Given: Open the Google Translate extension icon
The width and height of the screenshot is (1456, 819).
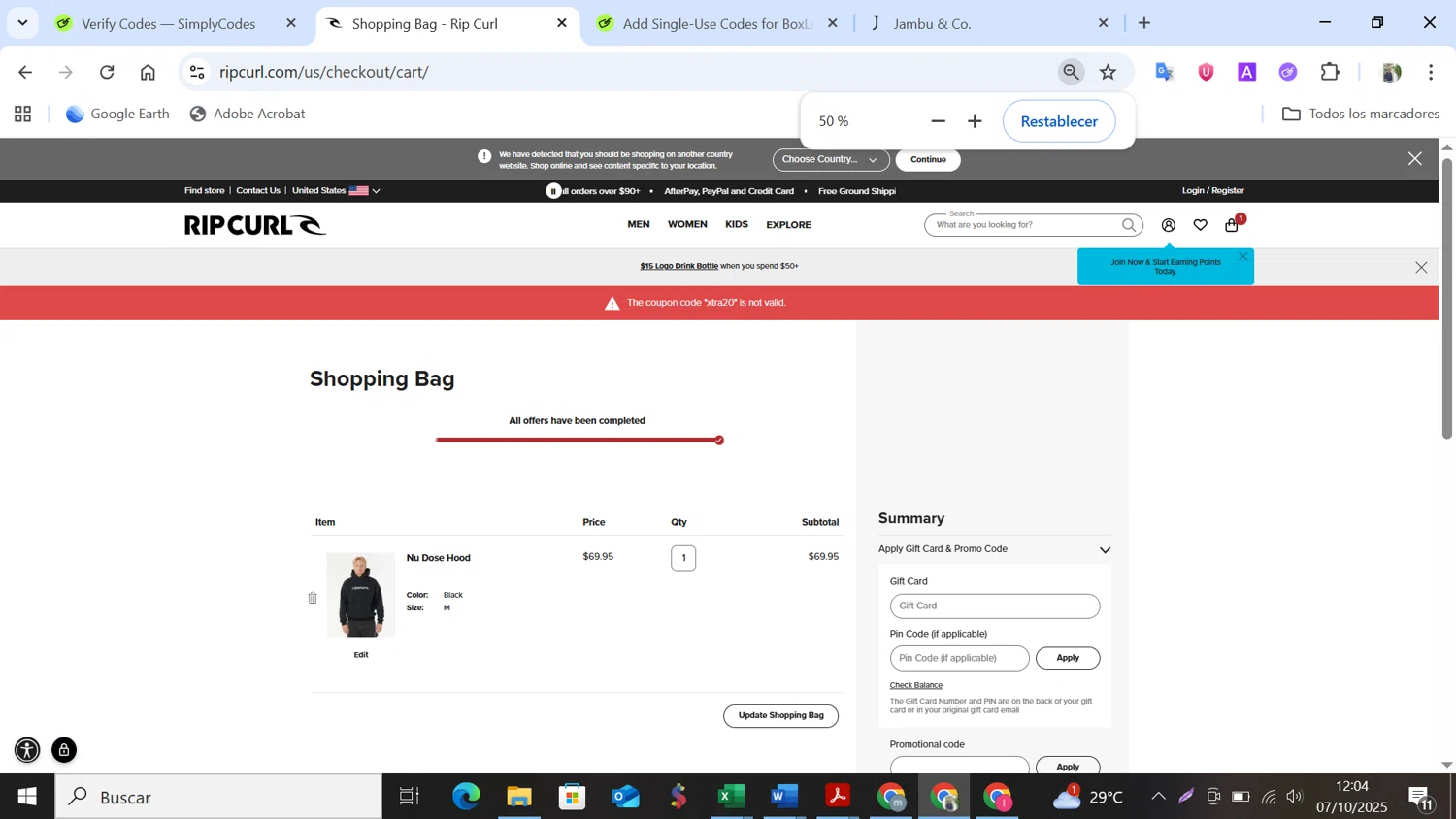Looking at the screenshot, I should pyautogui.click(x=1165, y=72).
